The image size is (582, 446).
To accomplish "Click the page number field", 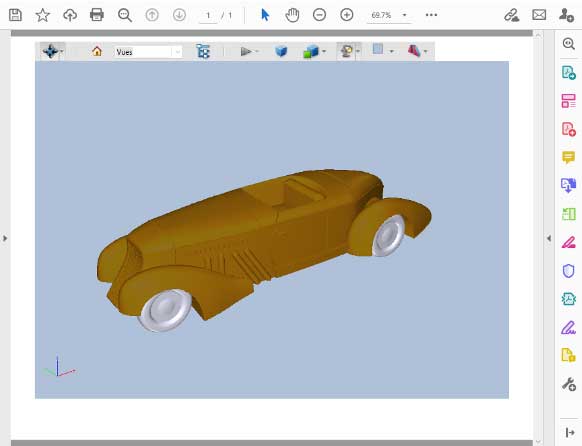I will [208, 16].
